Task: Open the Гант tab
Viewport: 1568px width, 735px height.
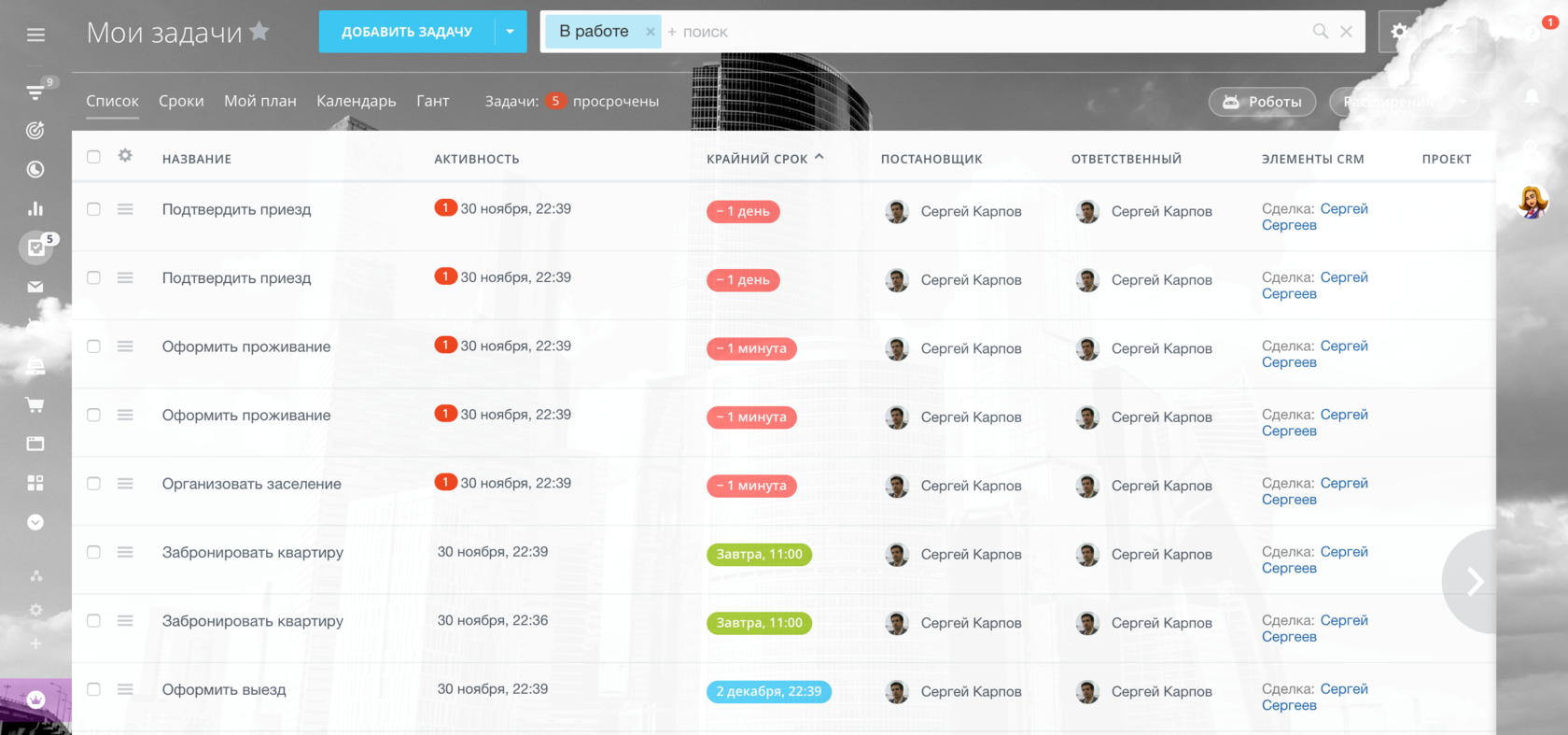Action: [433, 101]
